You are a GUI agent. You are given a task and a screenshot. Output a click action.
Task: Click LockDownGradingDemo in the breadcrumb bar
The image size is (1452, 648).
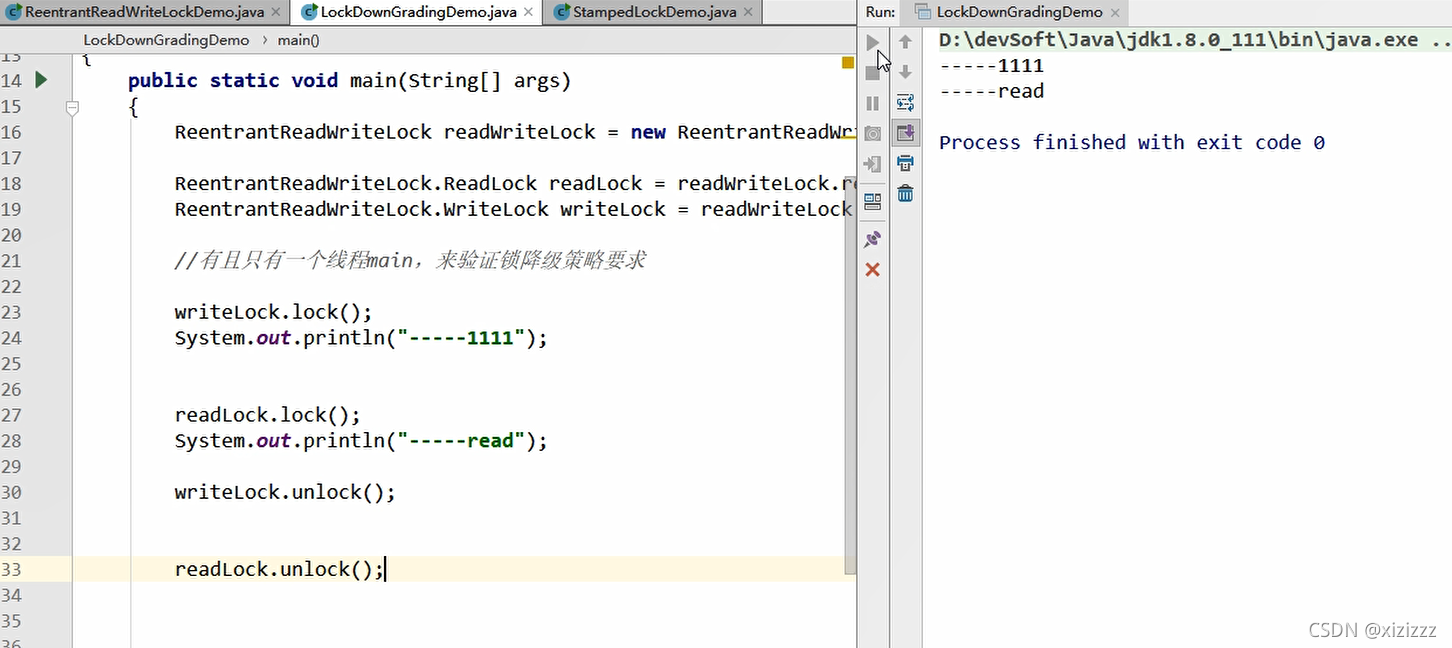tap(166, 40)
